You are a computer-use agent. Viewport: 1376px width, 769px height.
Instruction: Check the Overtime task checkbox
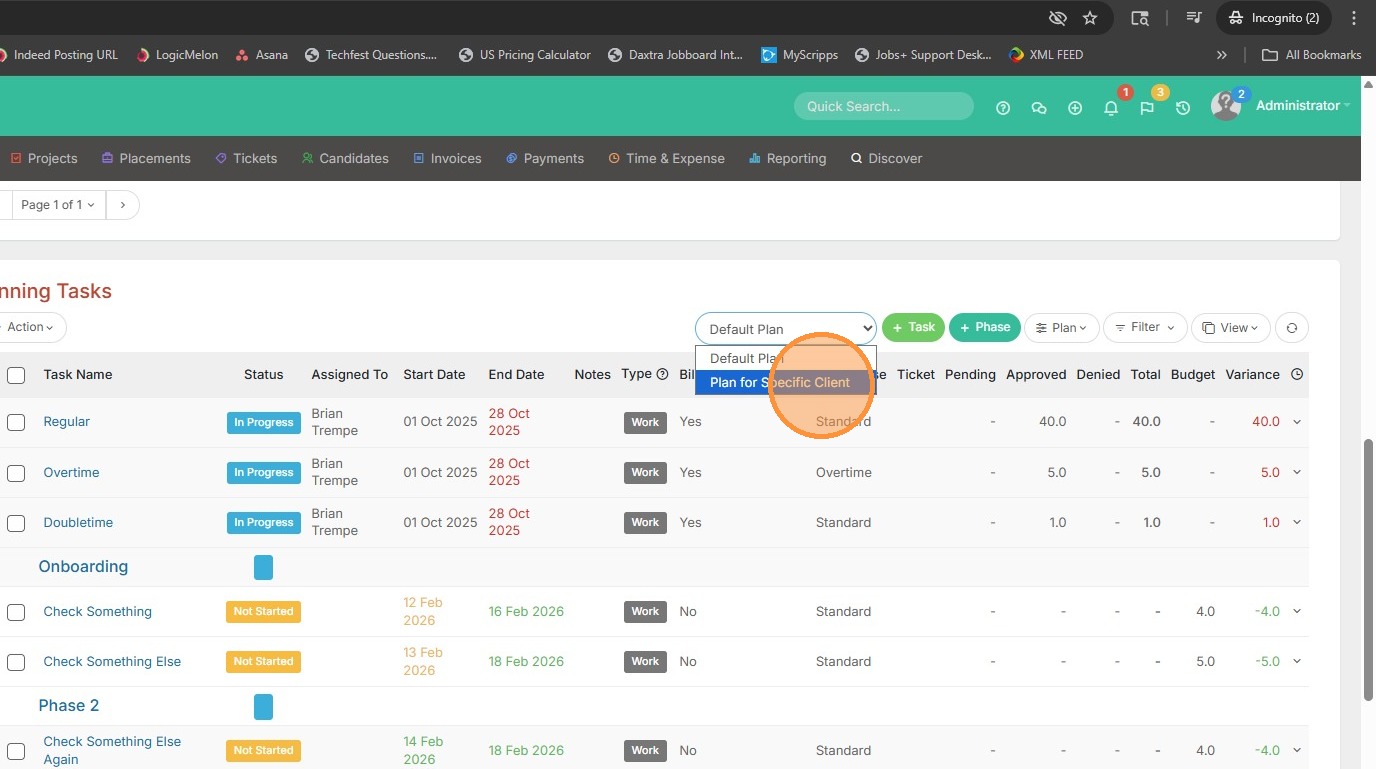pos(16,473)
